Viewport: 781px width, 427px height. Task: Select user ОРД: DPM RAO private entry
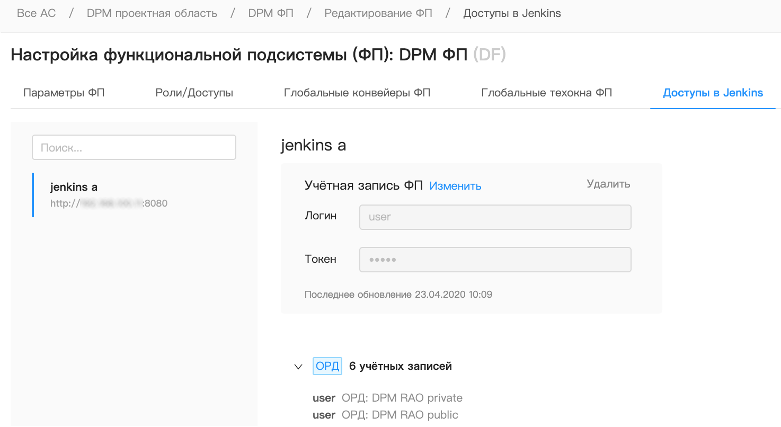[x=387, y=398]
